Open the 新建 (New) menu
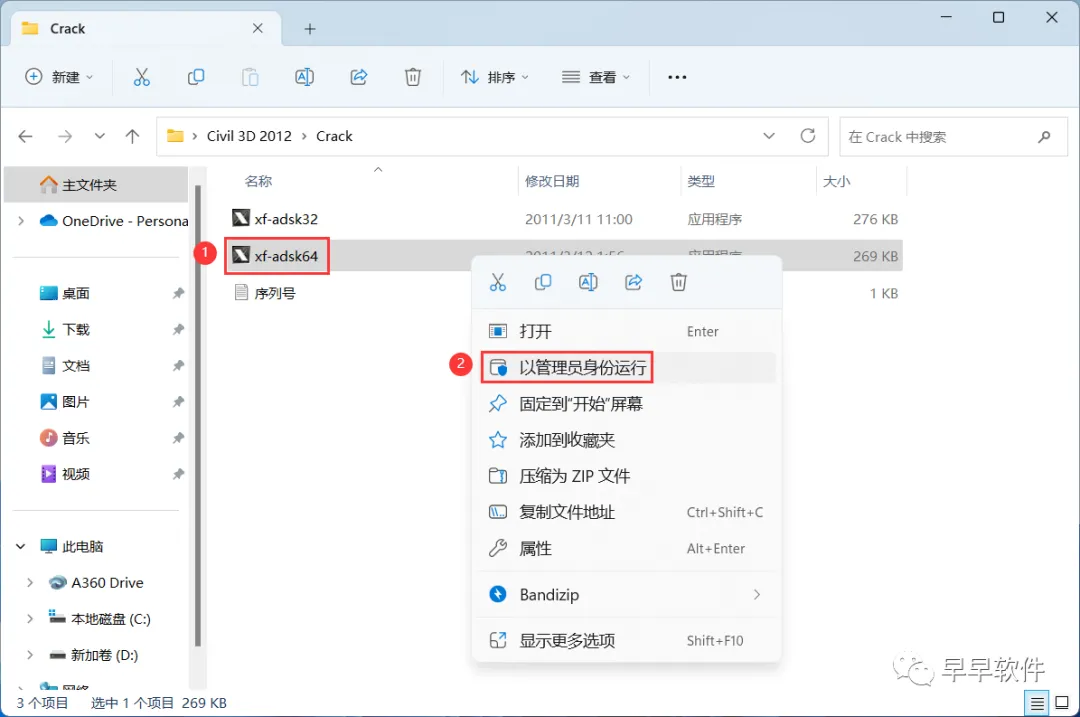The image size is (1080, 717). pos(59,77)
